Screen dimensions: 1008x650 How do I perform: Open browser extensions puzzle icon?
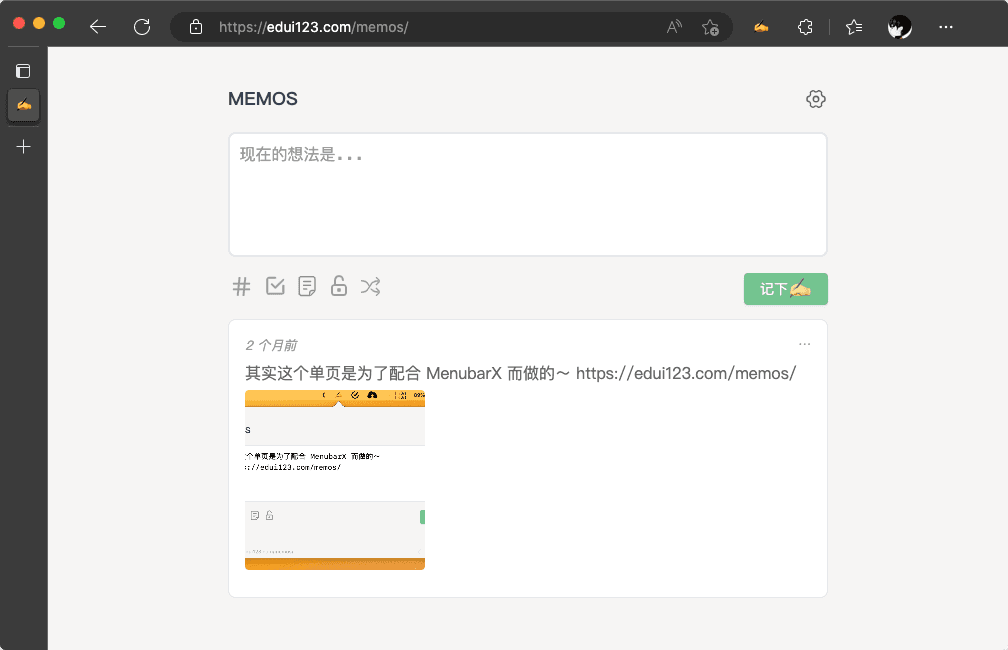805,27
